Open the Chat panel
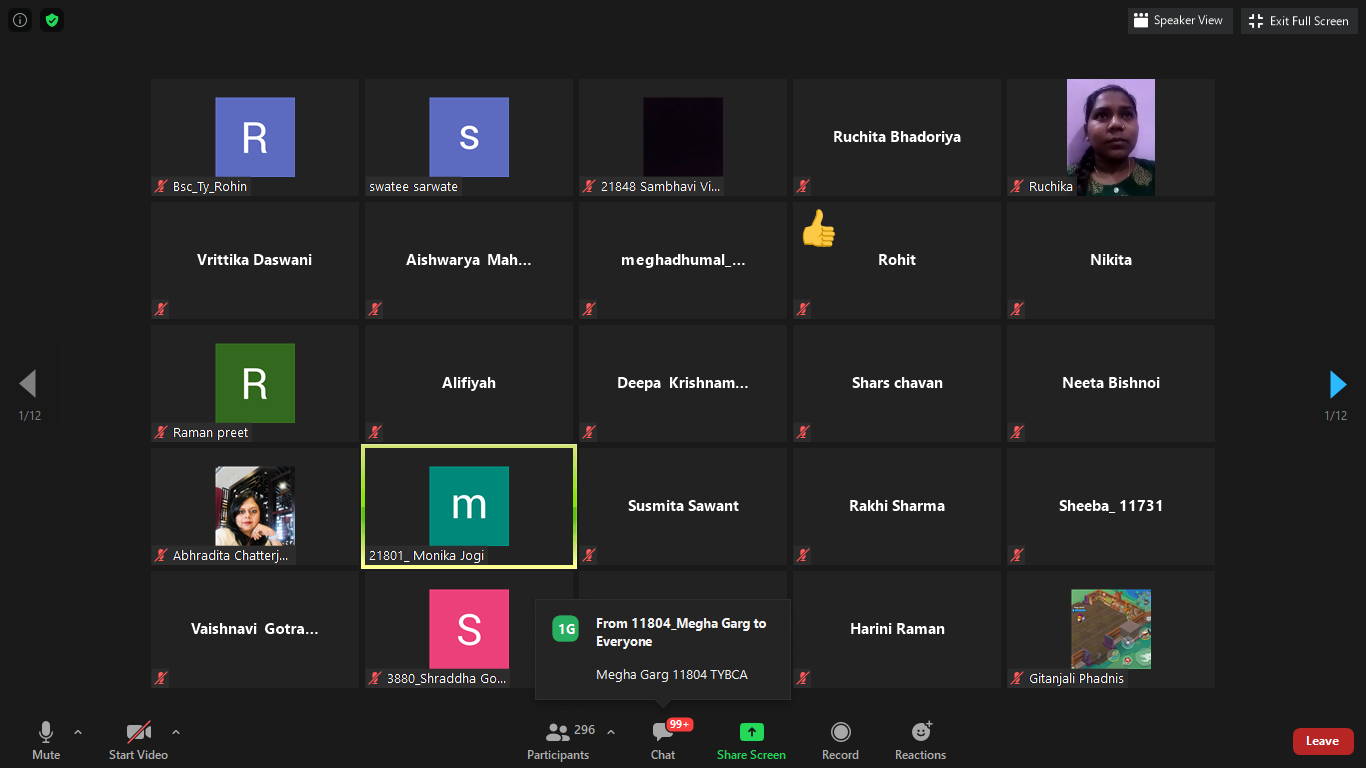The image size is (1366, 768). tap(663, 741)
